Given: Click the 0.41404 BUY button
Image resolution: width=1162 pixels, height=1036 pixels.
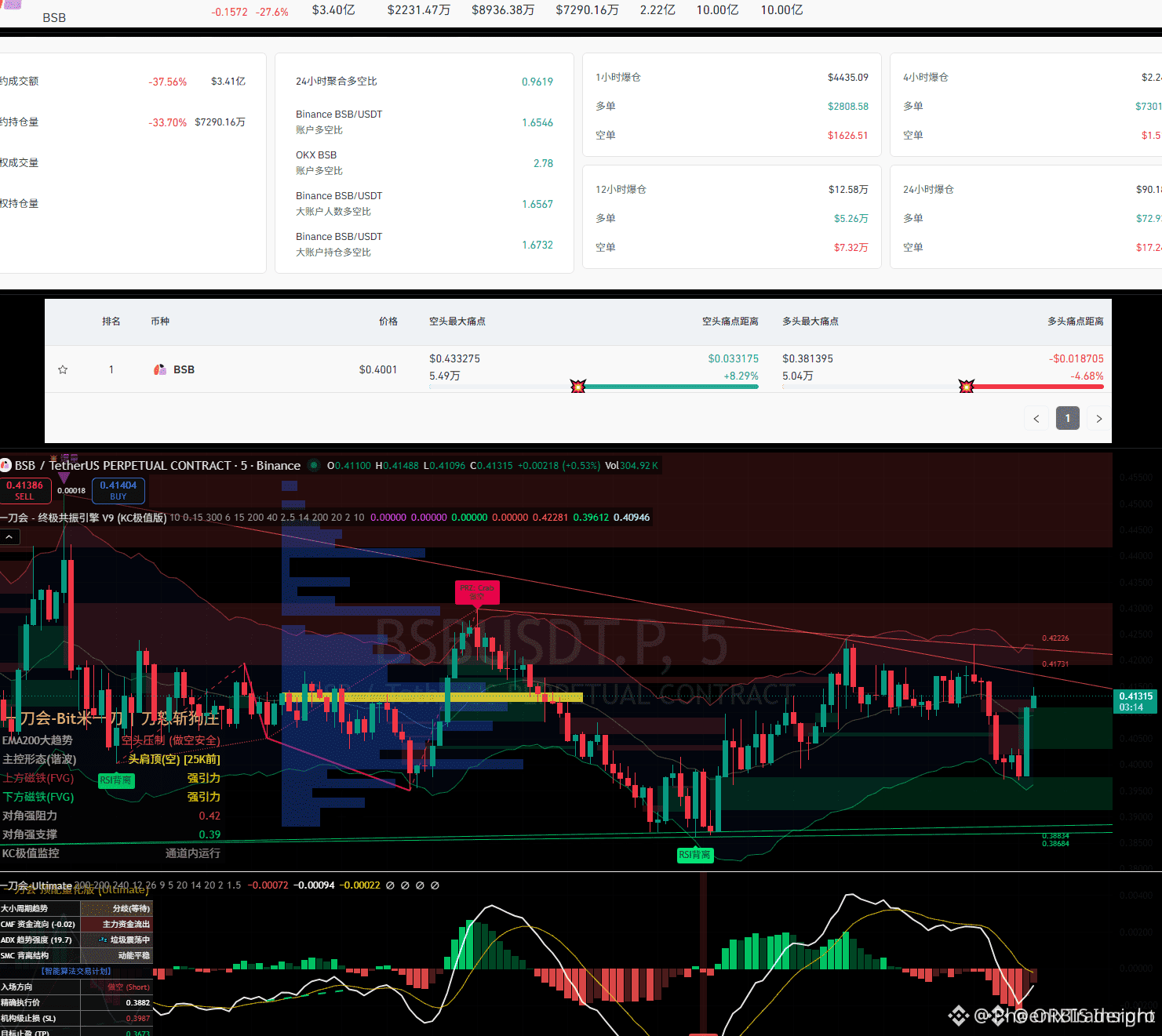Looking at the screenshot, I should click(118, 490).
